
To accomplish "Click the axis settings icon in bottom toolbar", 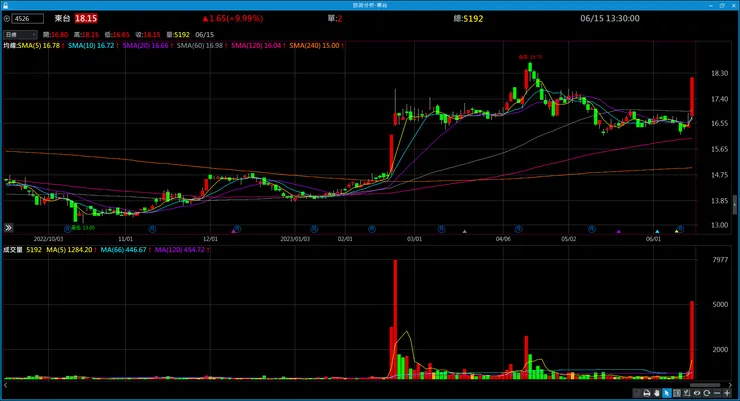I will click(x=687, y=393).
